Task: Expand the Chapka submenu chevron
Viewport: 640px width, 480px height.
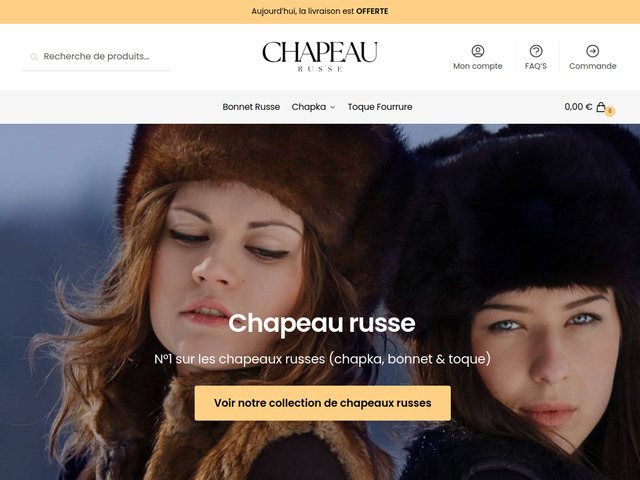Action: click(x=333, y=107)
